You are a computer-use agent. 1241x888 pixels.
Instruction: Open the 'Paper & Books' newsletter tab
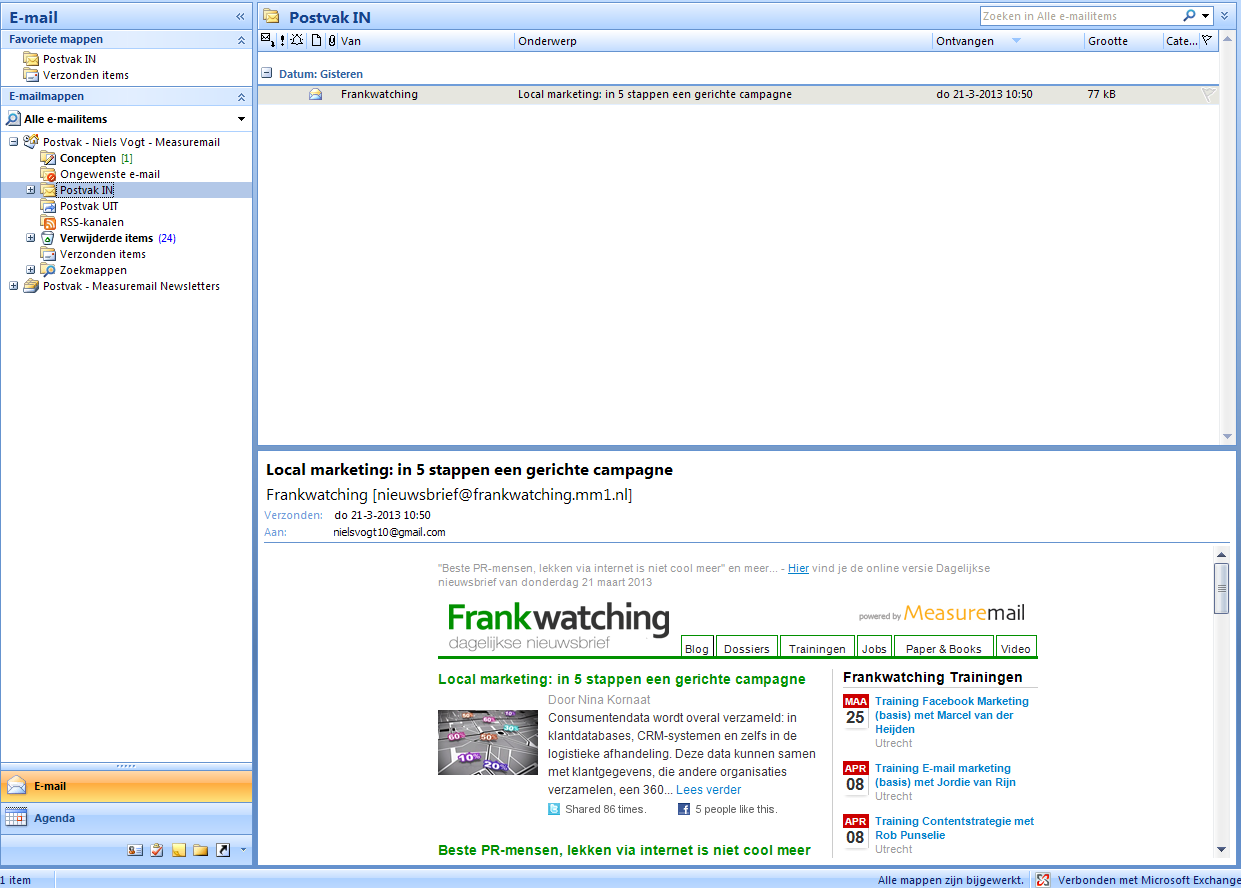pyautogui.click(x=944, y=648)
